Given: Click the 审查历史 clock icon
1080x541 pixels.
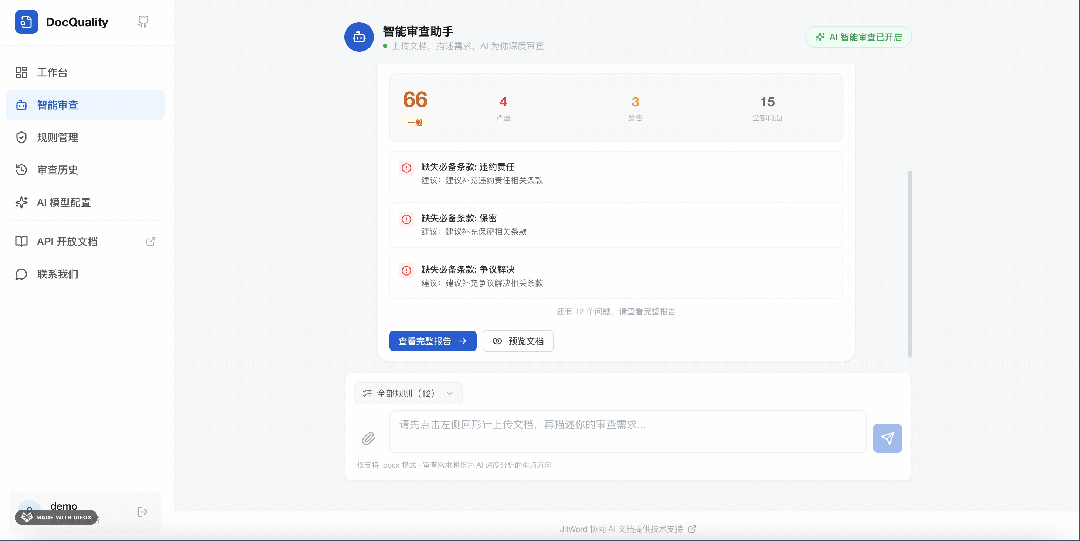Looking at the screenshot, I should [21, 170].
